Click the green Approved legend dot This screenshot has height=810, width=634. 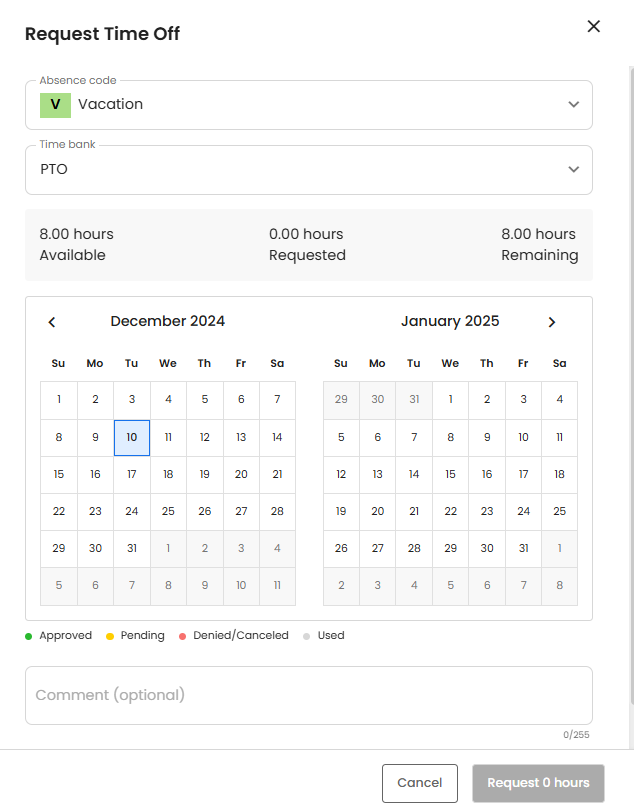click(x=29, y=636)
